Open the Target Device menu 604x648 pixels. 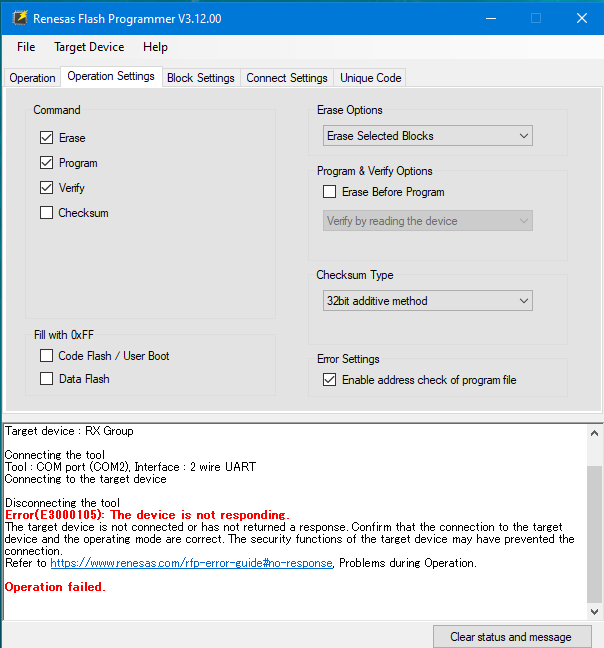click(x=89, y=47)
